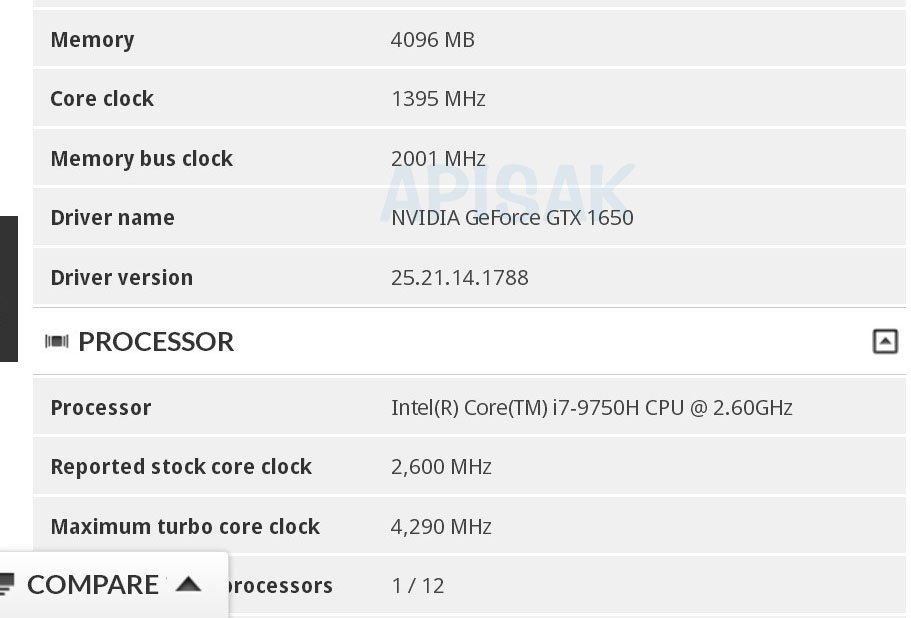
Task: Click the collapse arrow for the PROCESSOR section
Action: (885, 341)
